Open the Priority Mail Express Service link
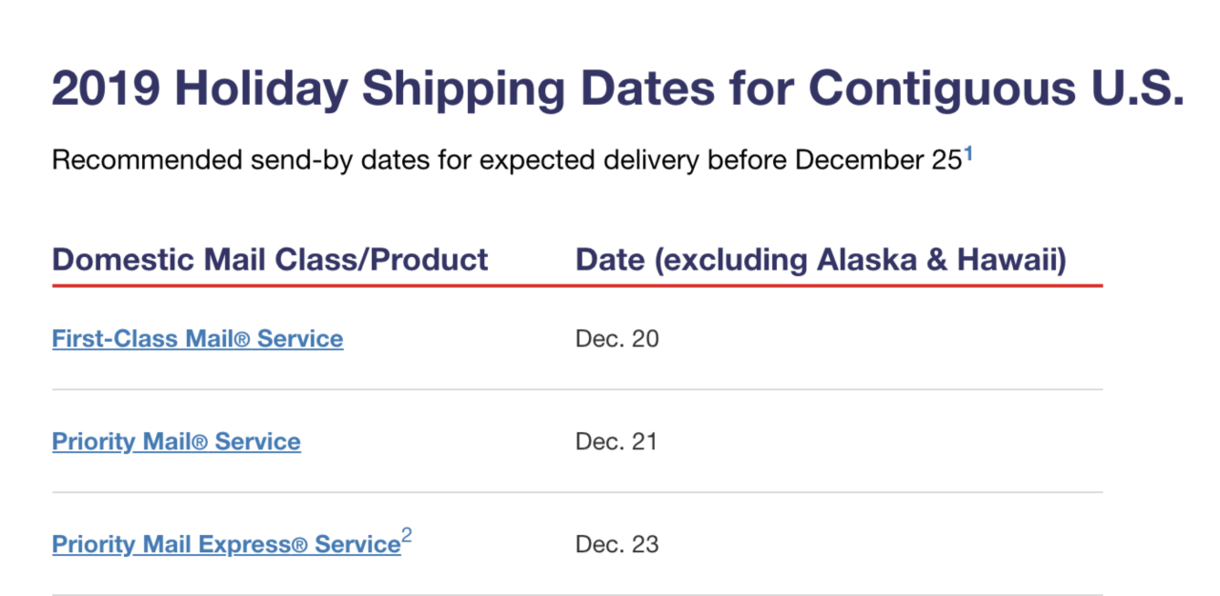Image resolution: width=1220 pixels, height=596 pixels. pyautogui.click(x=226, y=545)
